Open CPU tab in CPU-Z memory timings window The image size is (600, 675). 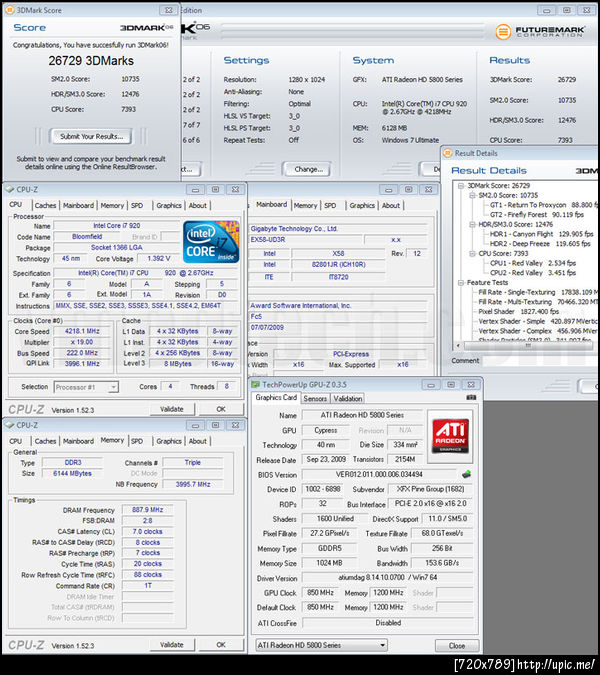click(15, 441)
